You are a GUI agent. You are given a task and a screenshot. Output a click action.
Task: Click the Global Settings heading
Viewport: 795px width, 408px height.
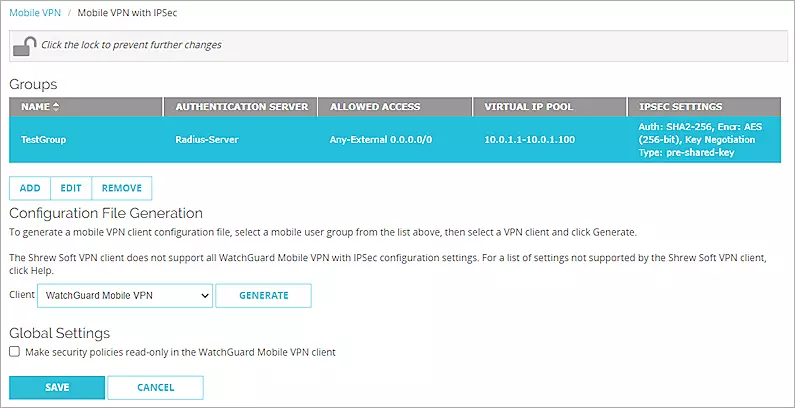pyautogui.click(x=60, y=333)
